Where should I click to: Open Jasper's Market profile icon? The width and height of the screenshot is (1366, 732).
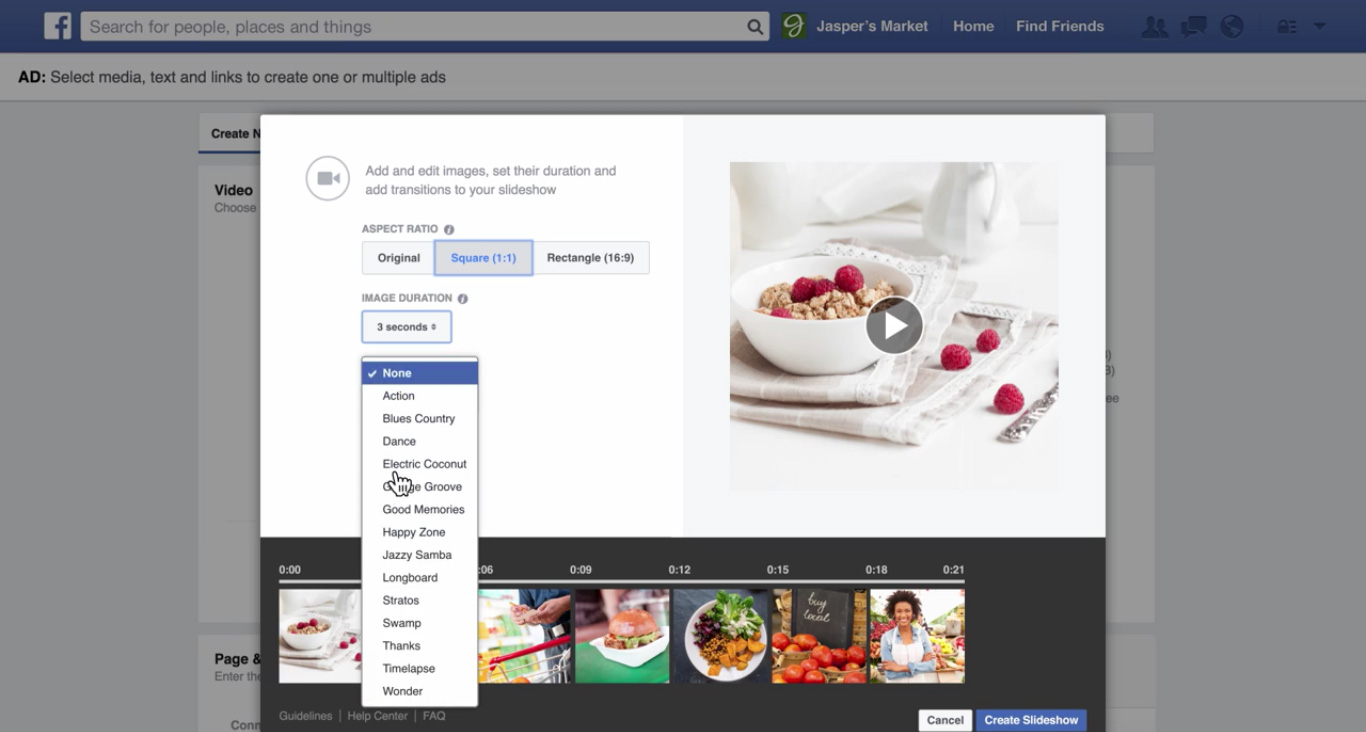point(794,26)
